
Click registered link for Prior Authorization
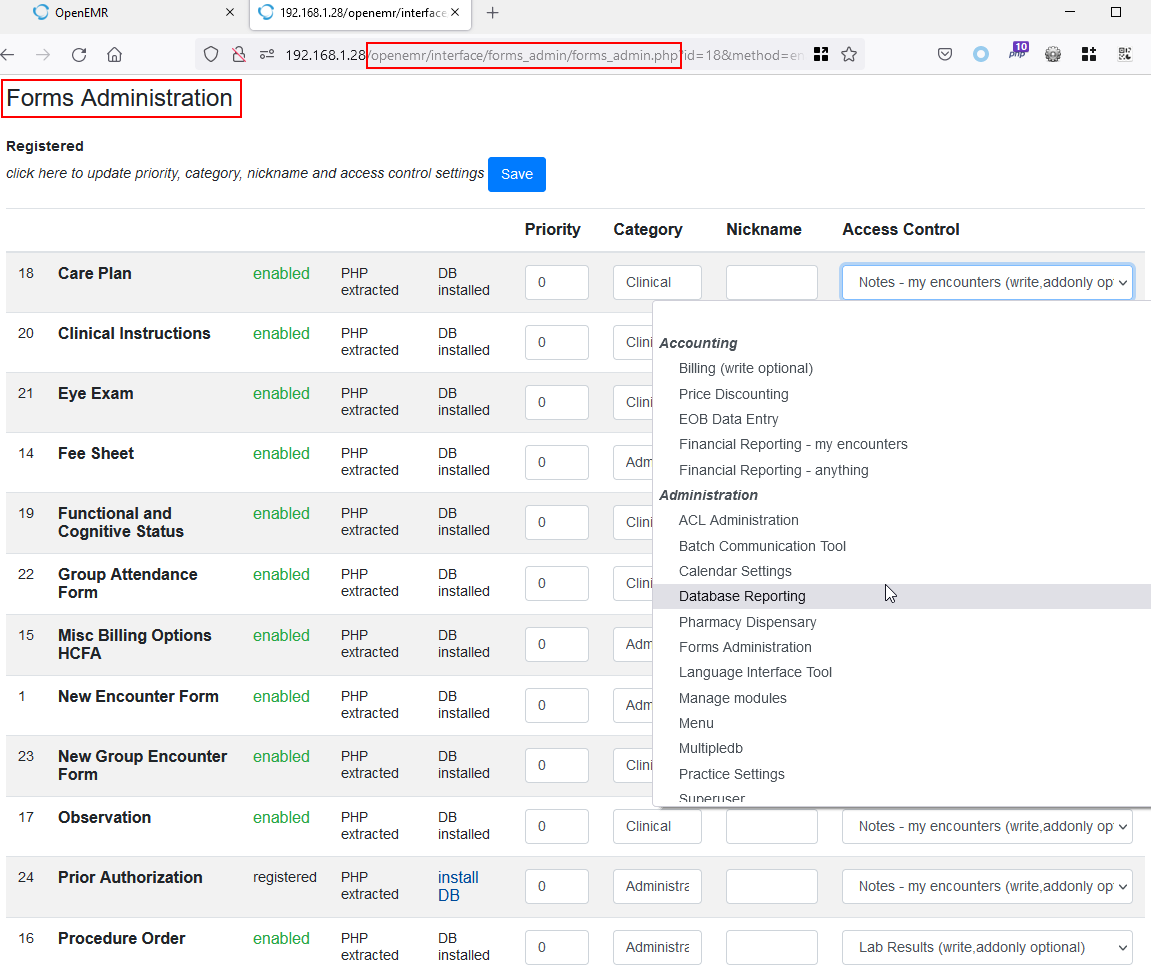285,877
